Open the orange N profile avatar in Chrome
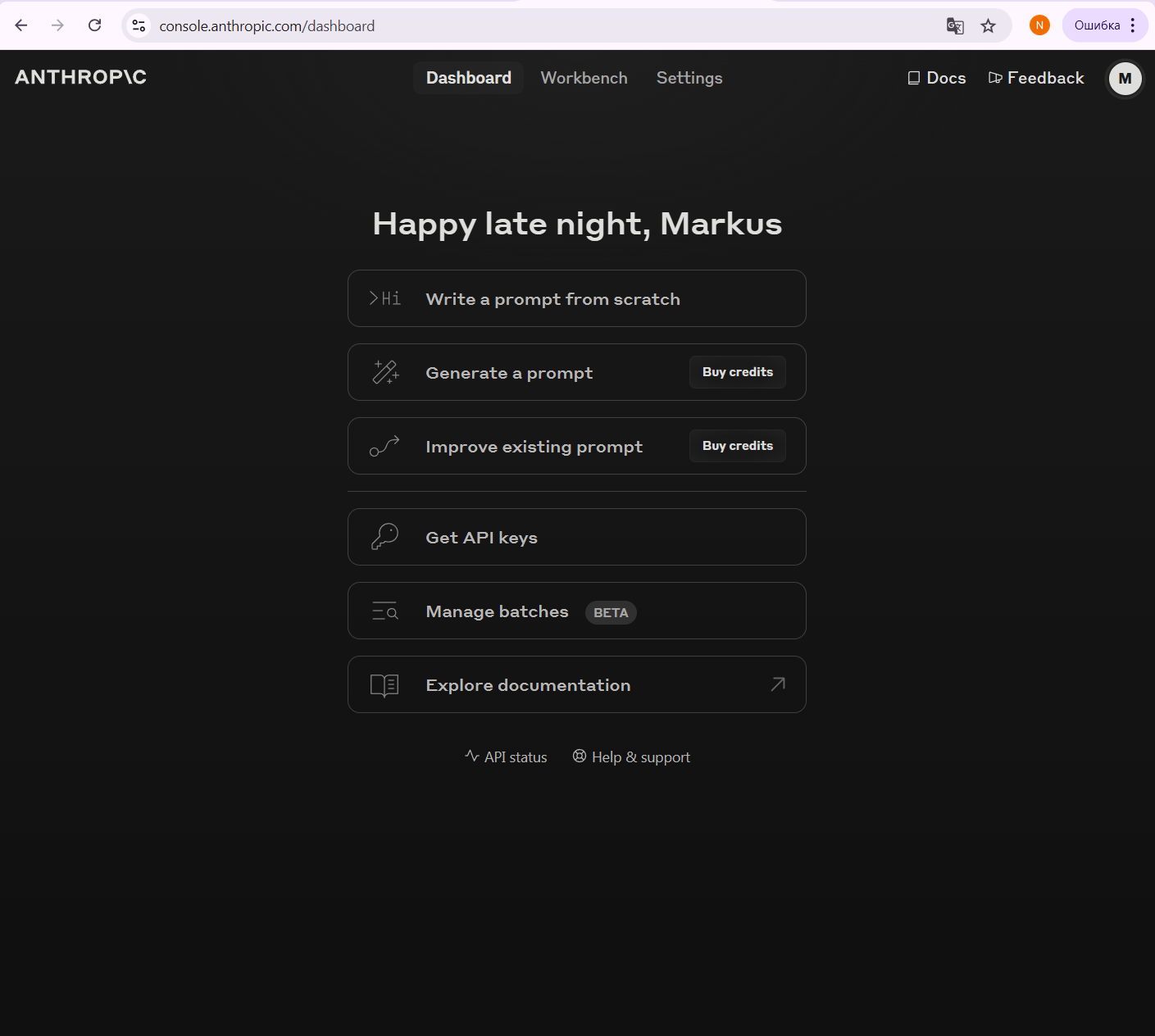The image size is (1155, 1036). point(1039,25)
